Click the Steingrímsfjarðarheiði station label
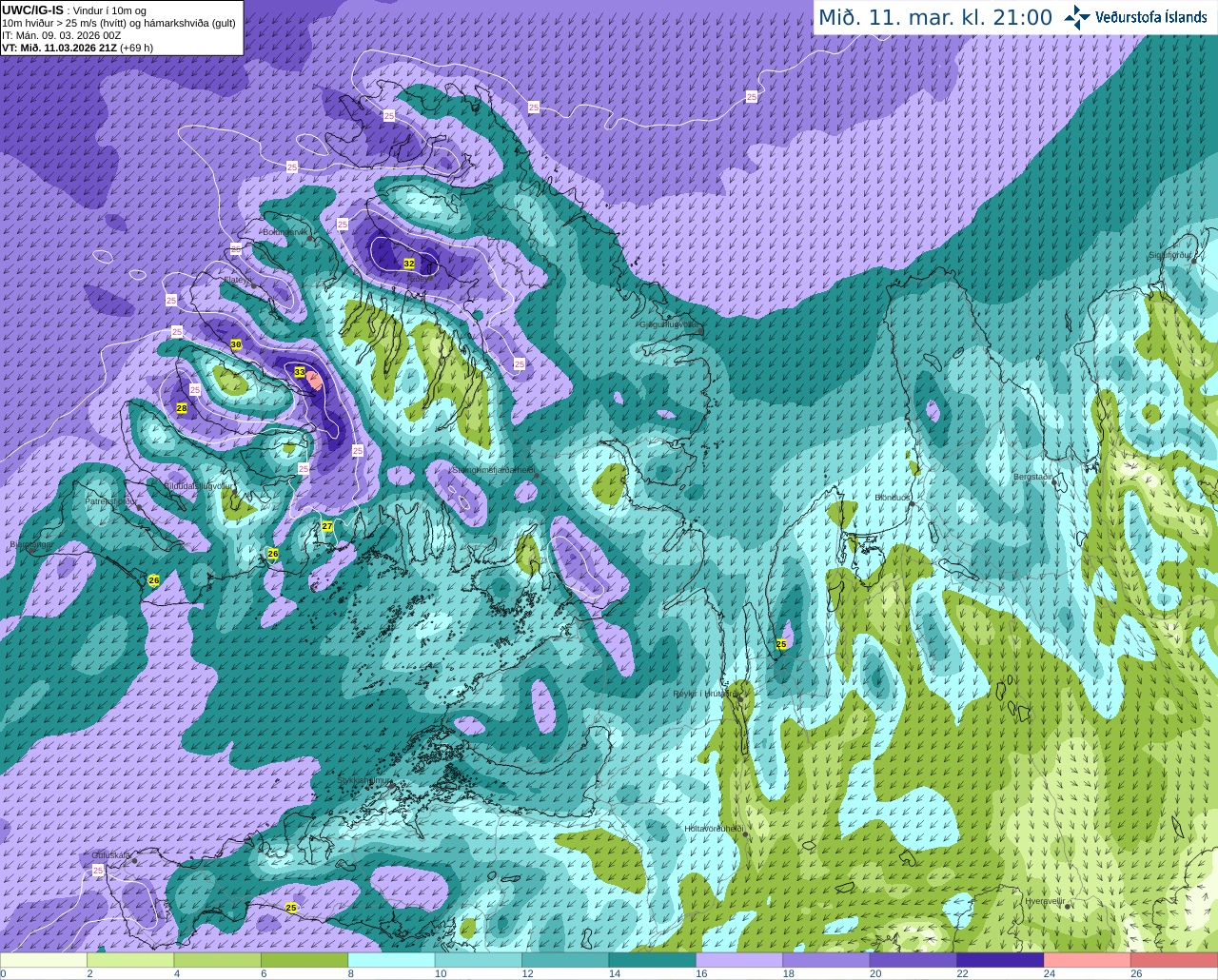 [x=492, y=470]
